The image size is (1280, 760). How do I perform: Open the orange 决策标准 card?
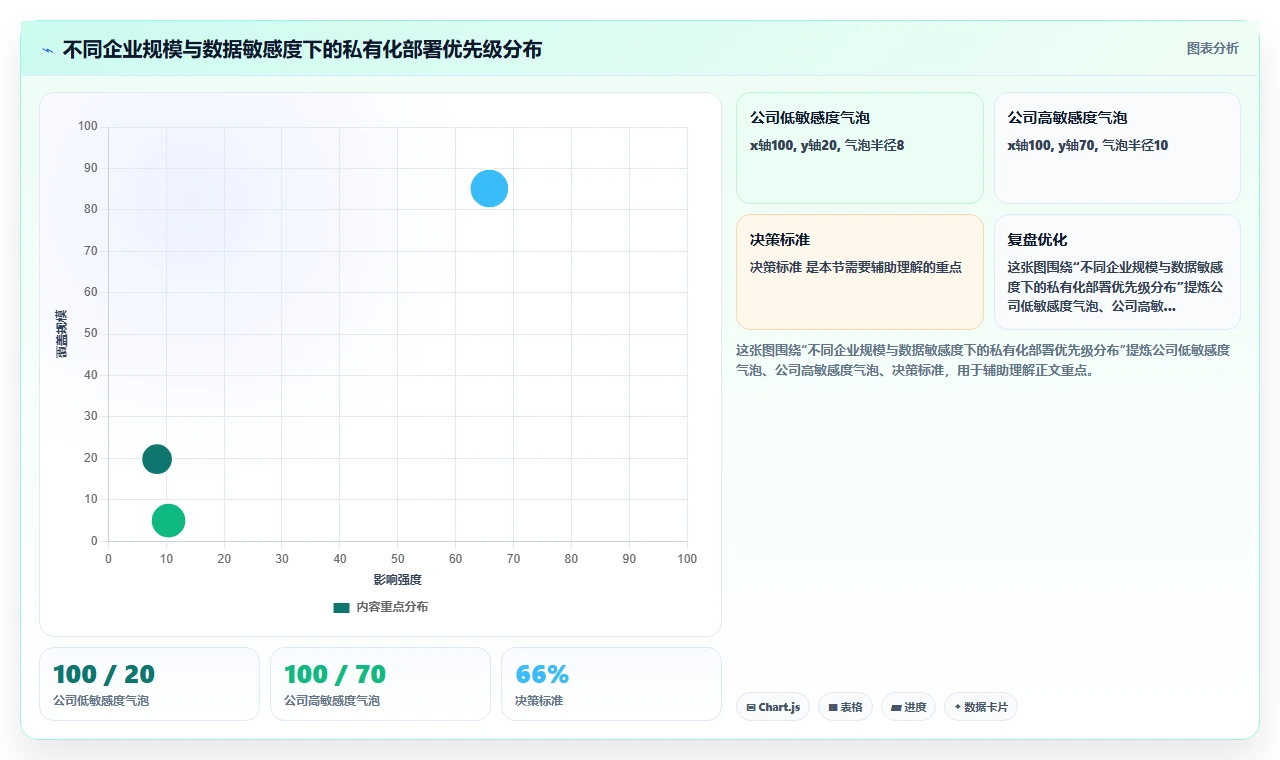[860, 271]
